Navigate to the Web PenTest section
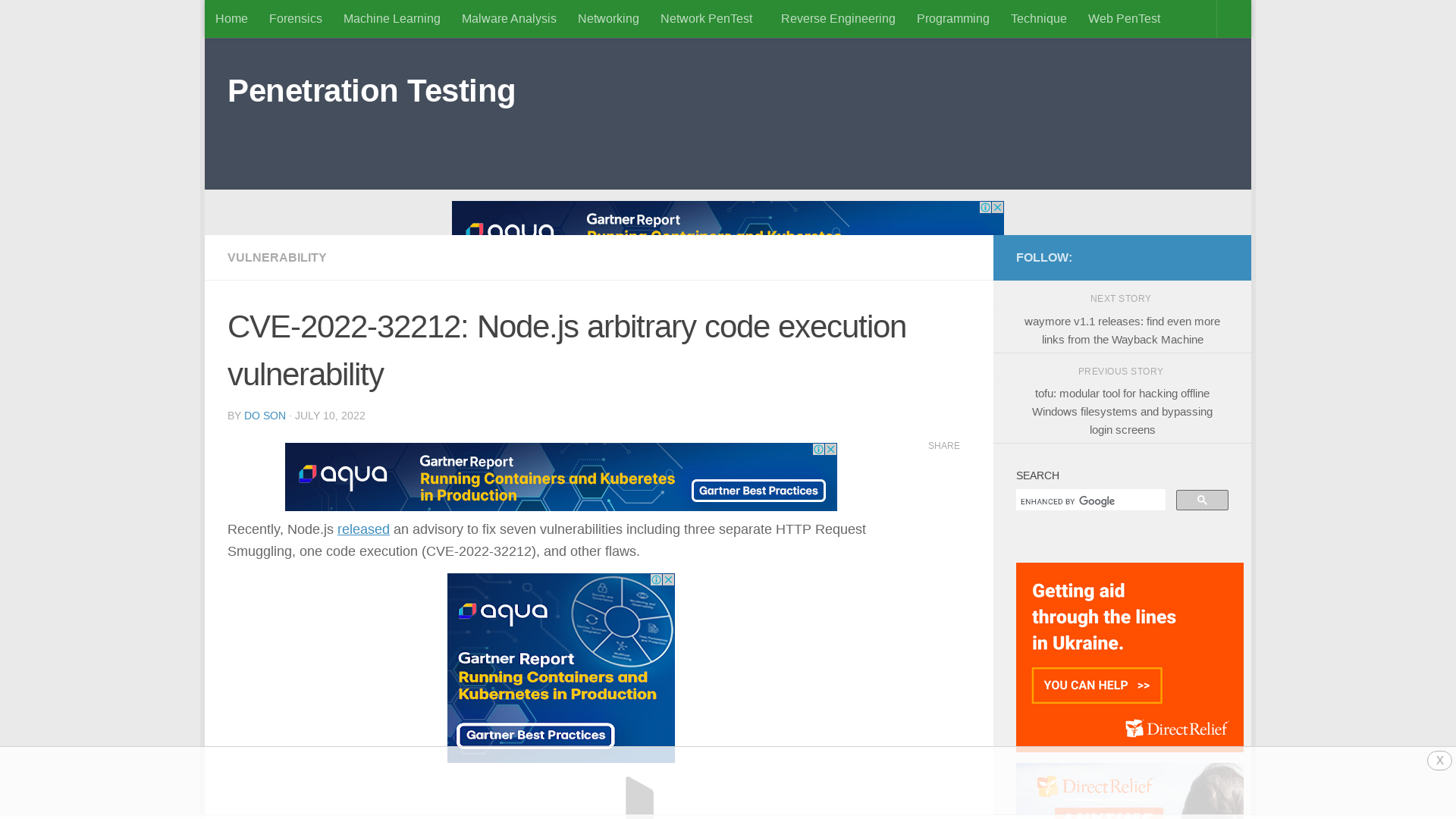1456x819 pixels. tap(1124, 19)
